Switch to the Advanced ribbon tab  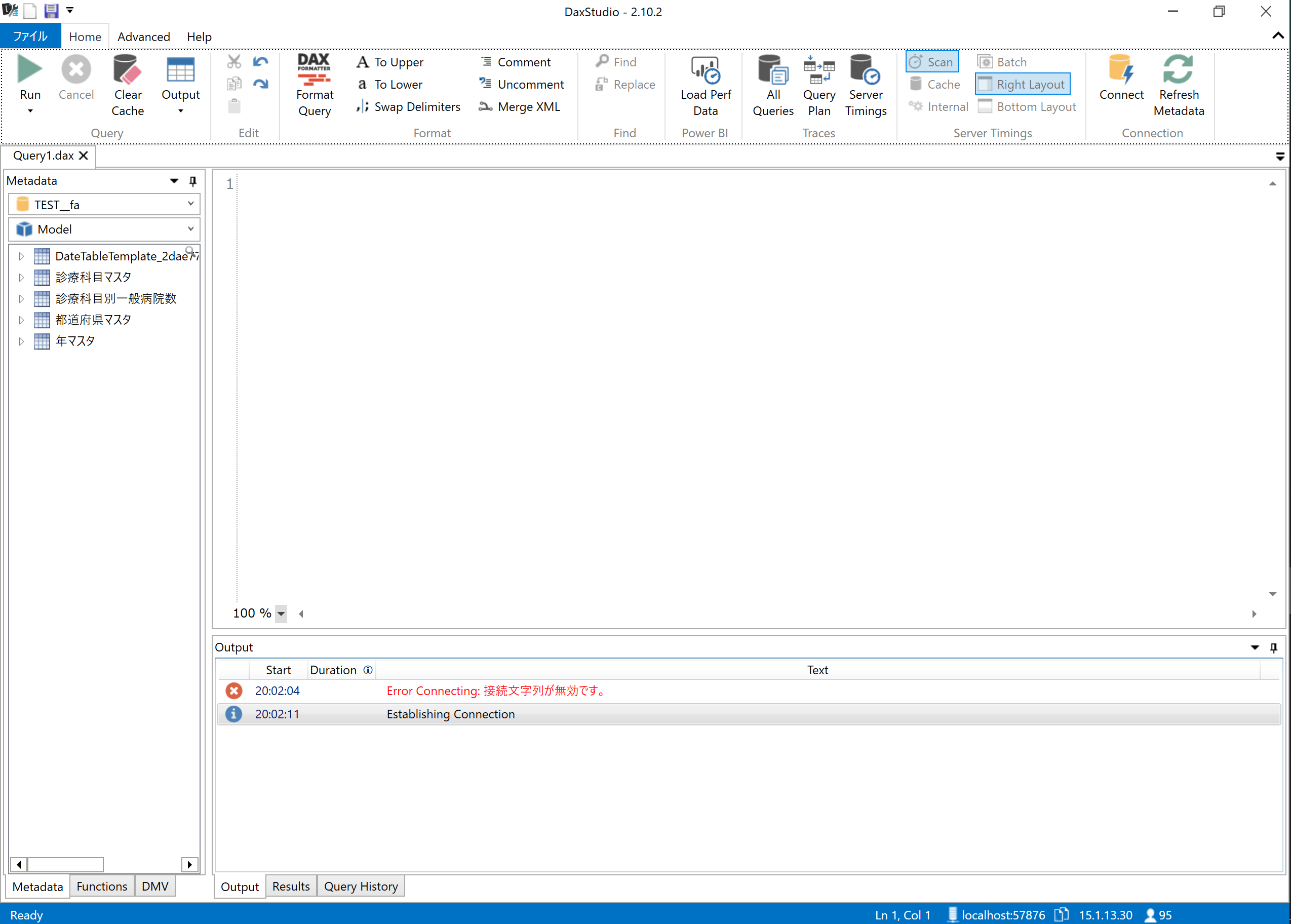click(143, 36)
